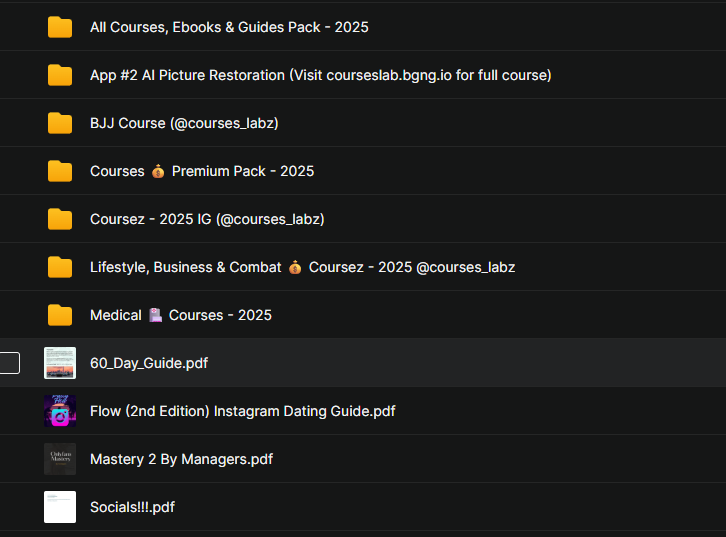Select the Mastery 2 By Managers thumbnail
Image resolution: width=726 pixels, height=537 pixels.
click(60, 459)
